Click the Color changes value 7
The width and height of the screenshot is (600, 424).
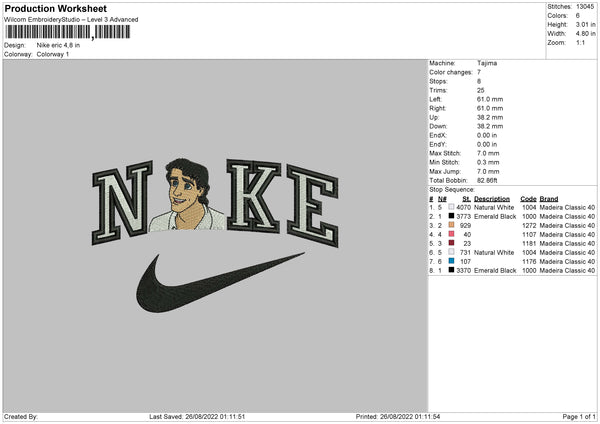coord(479,72)
